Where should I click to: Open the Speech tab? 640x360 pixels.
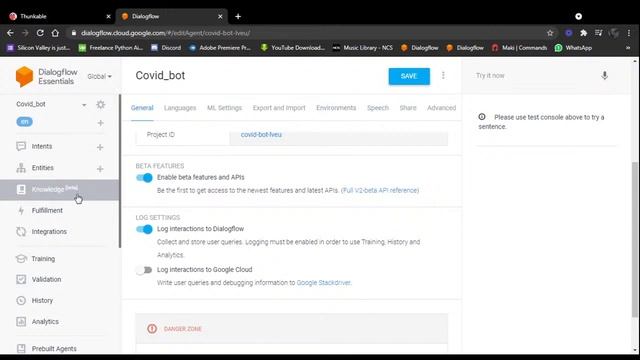pos(378,108)
